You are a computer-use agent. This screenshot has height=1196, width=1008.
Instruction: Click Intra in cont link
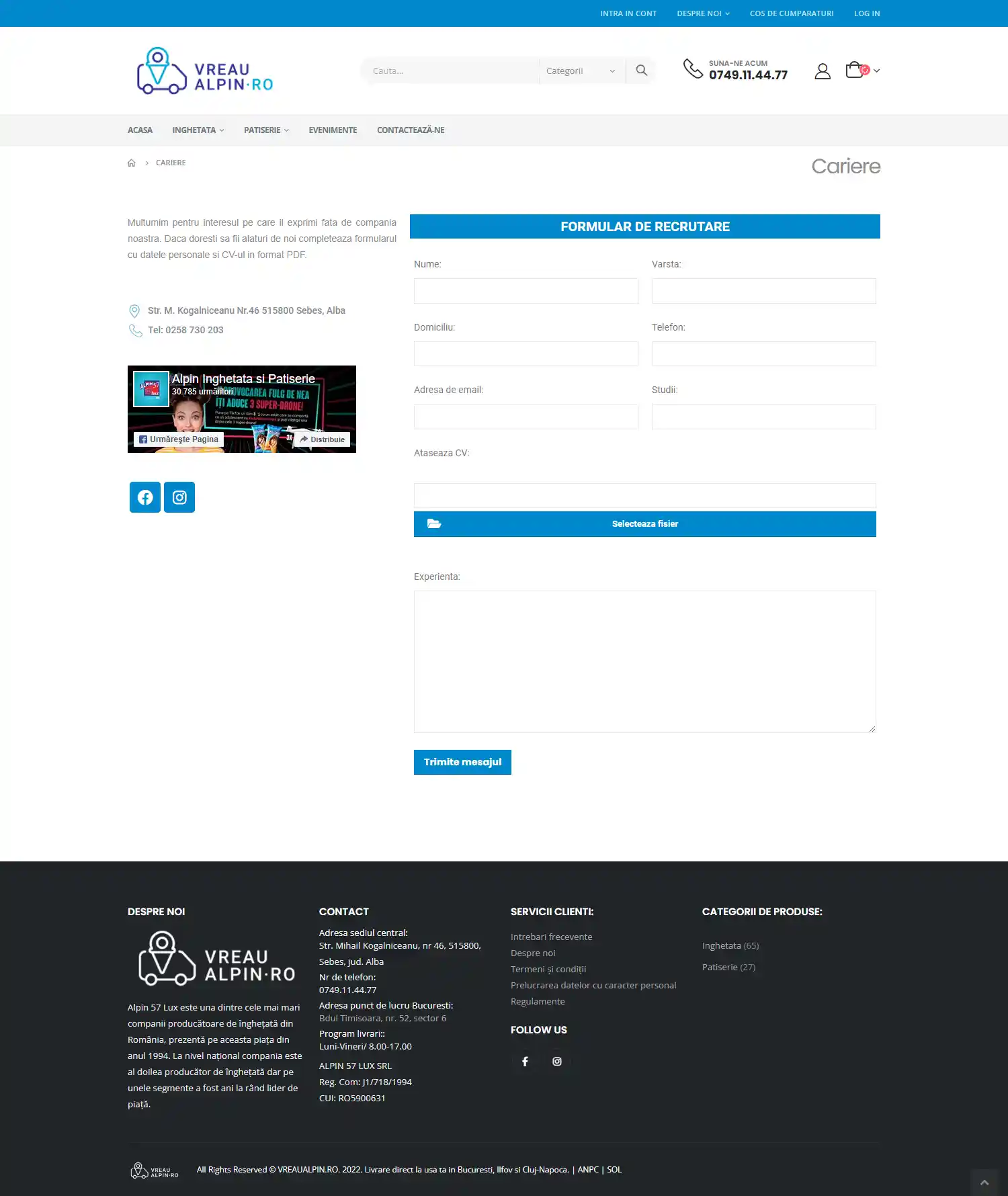(628, 13)
